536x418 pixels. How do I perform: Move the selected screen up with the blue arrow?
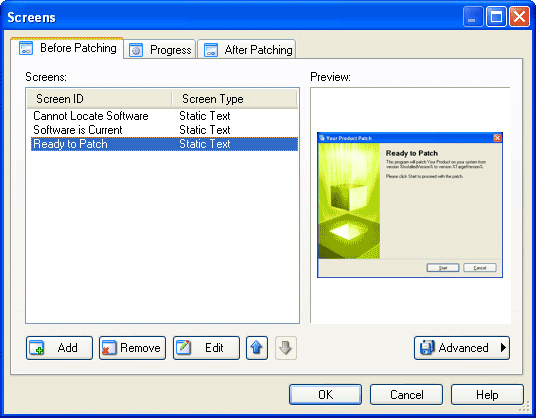257,348
